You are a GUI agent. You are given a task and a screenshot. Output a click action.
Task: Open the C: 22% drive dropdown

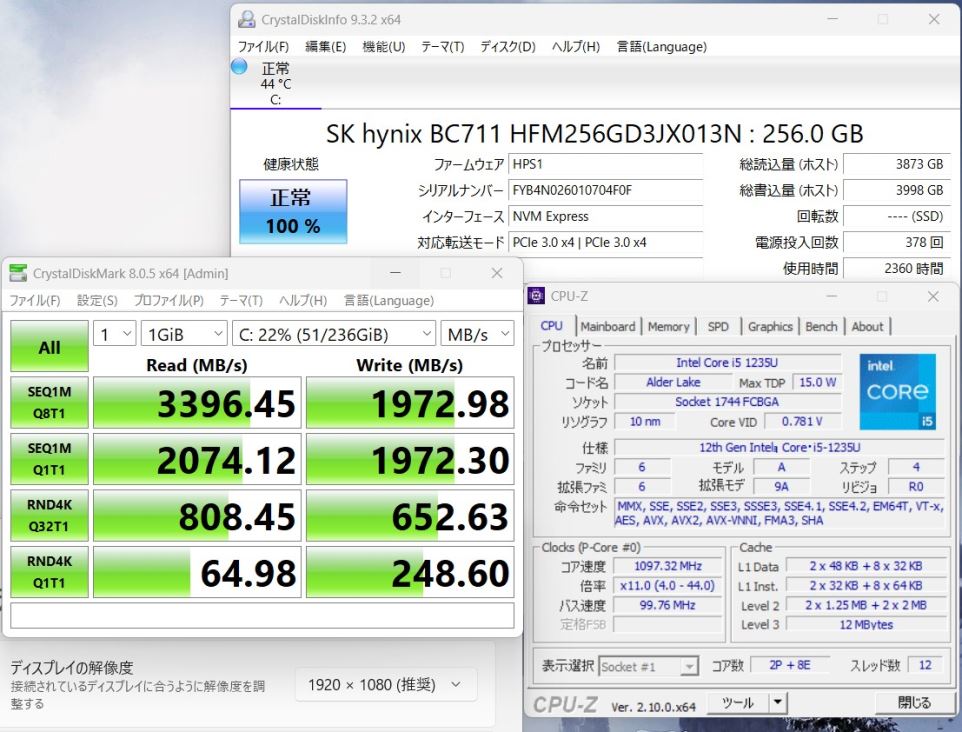click(334, 334)
